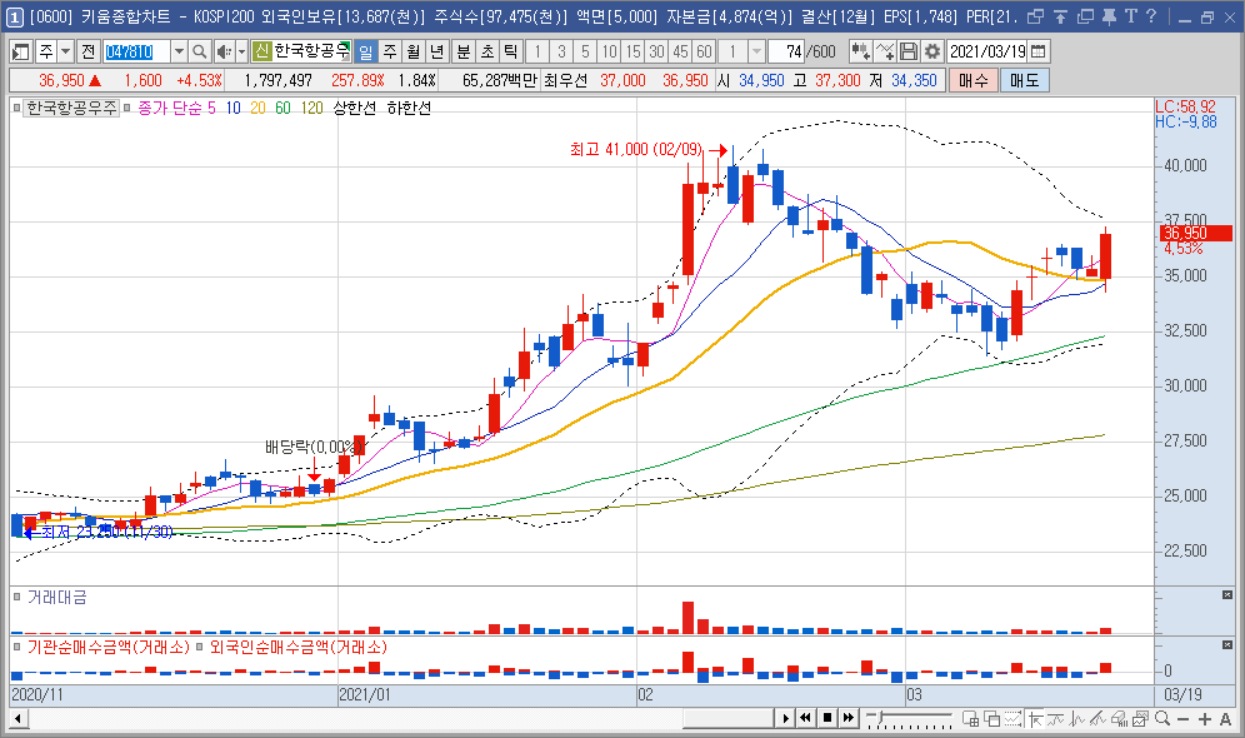1245x738 pixels.
Task: Click the stop square button
Action: coord(827,718)
